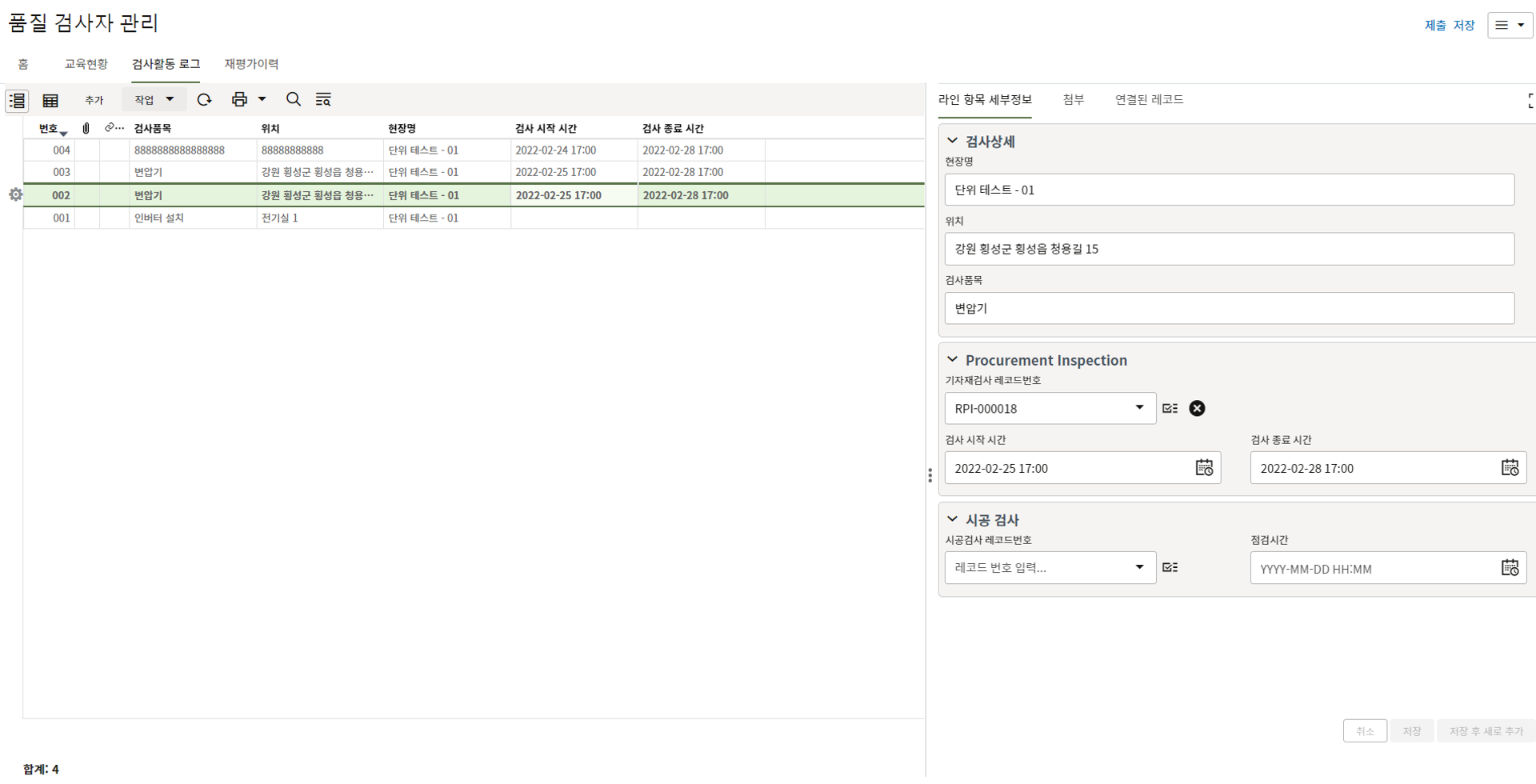Open the 작업 dropdown menu
The width and height of the screenshot is (1536, 784).
154,99
